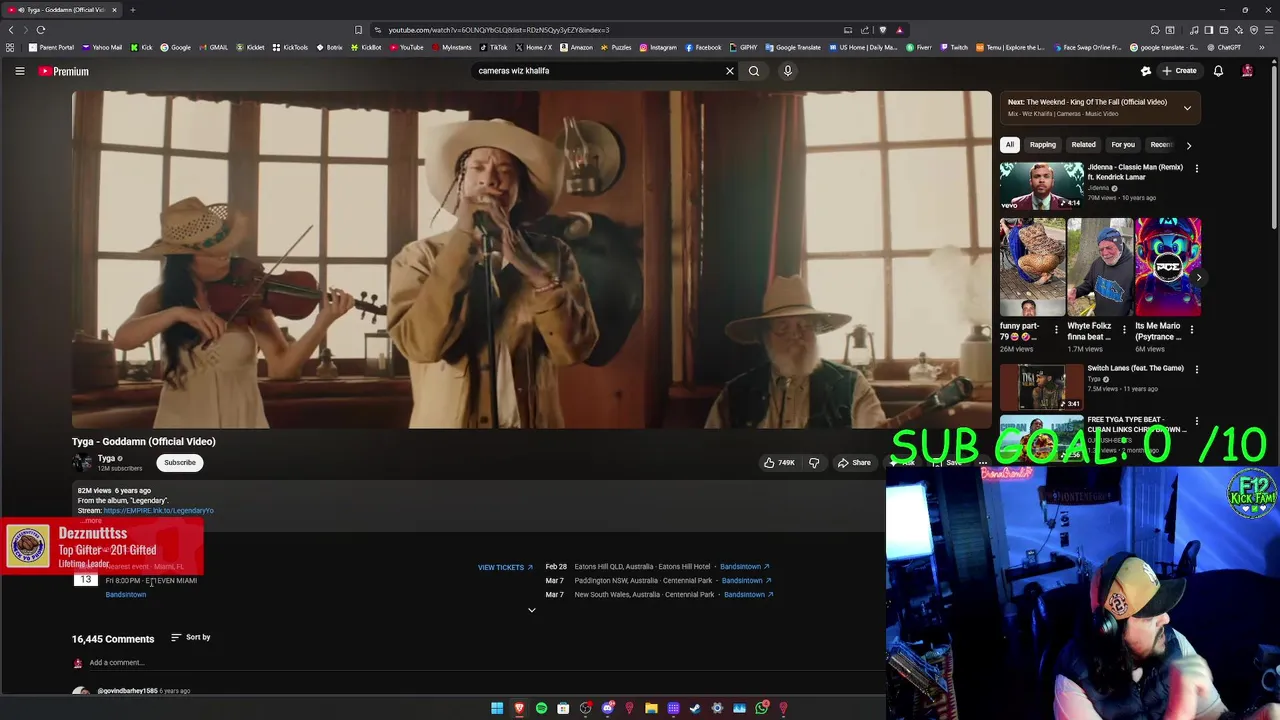Open the MyInstants bookmark
The width and height of the screenshot is (1280, 720).
[x=452, y=47]
